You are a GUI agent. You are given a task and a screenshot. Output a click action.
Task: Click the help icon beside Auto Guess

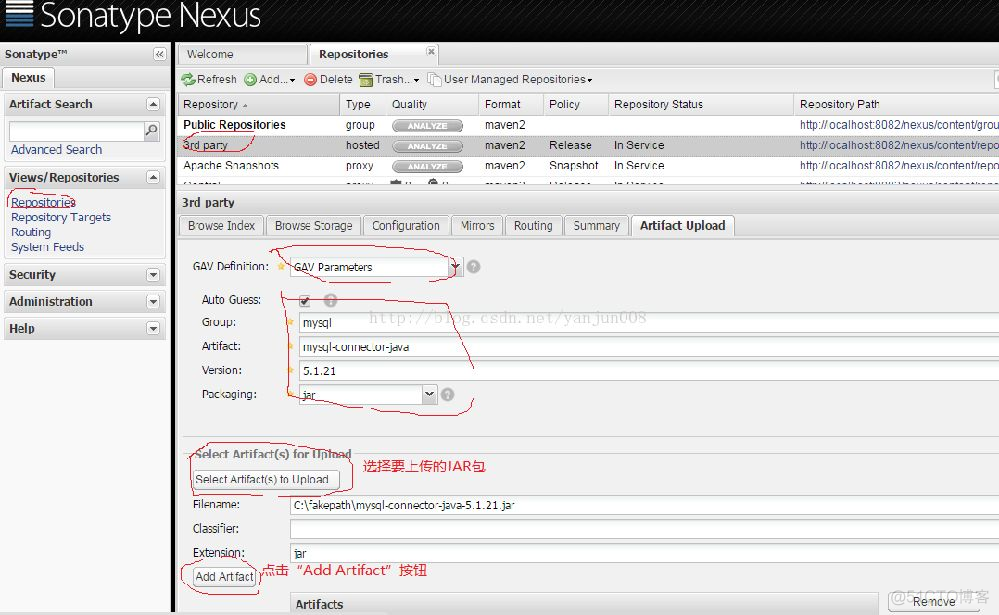click(330, 300)
